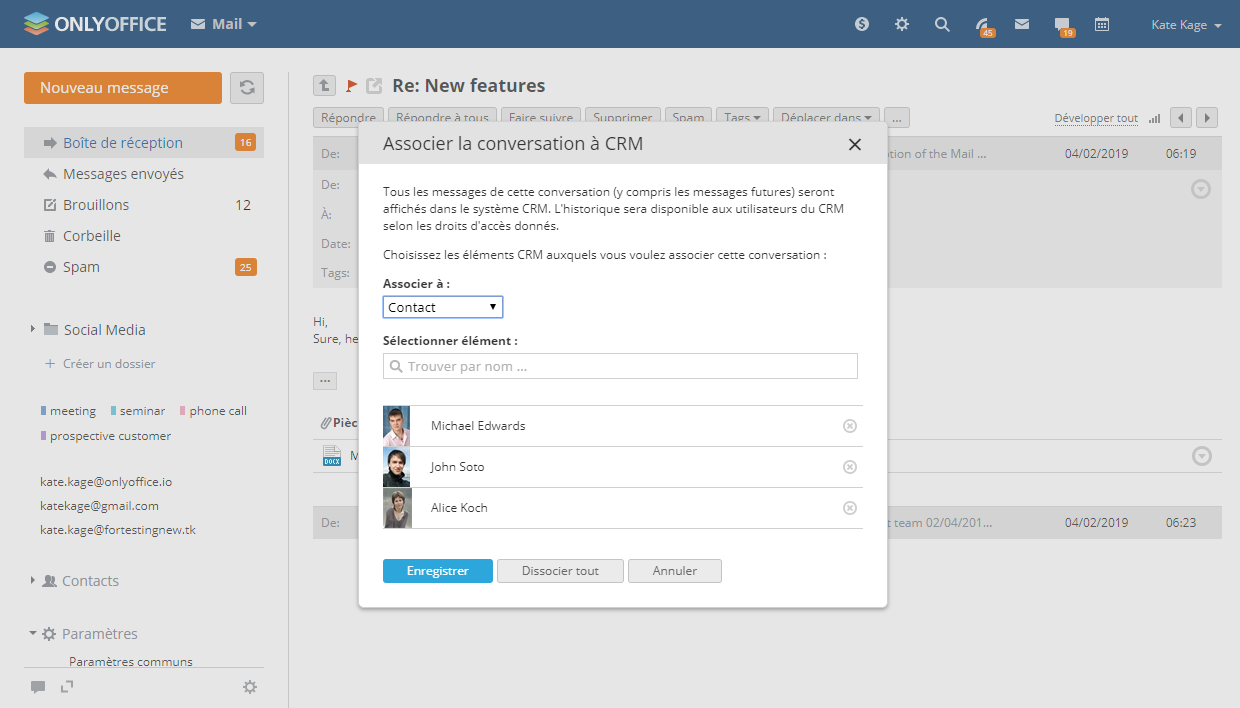Remove Michael Edwards from linked contacts
The image size is (1240, 708).
tap(850, 426)
